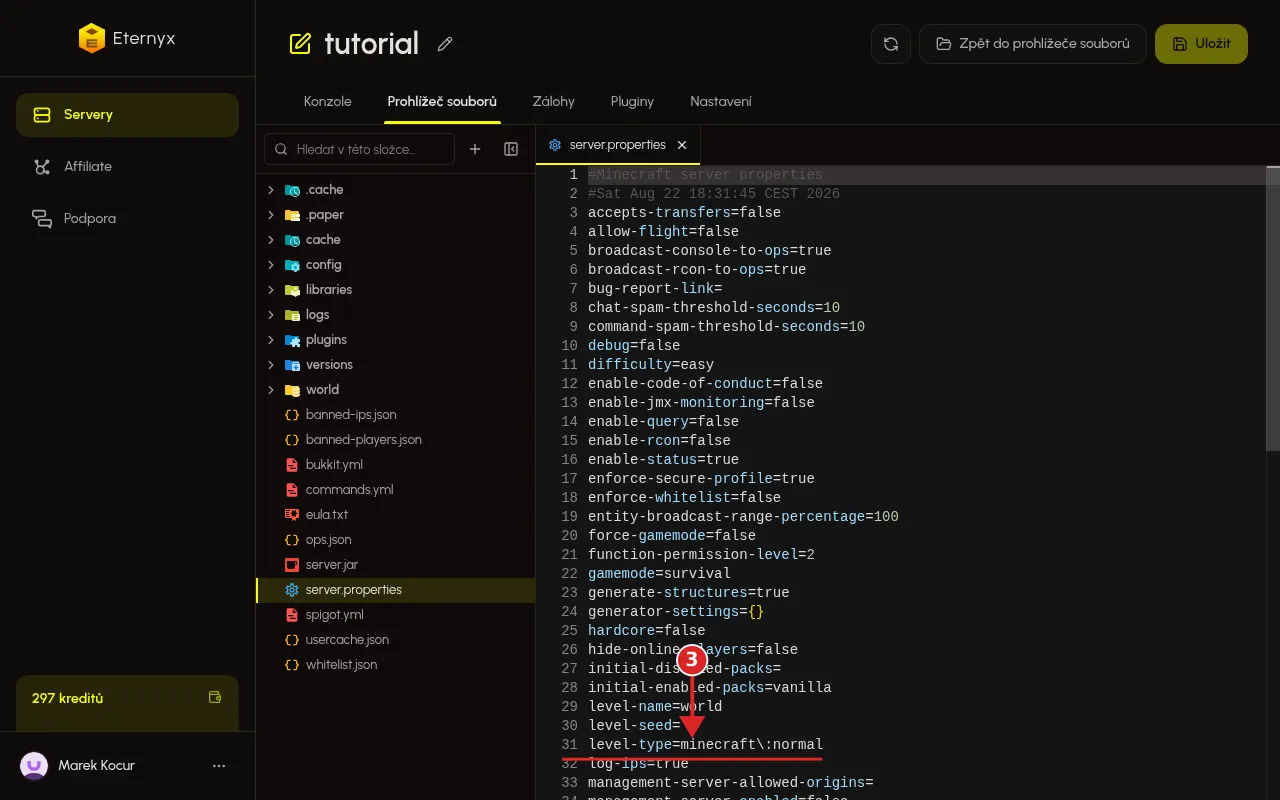The image size is (1280, 800).
Task: Expand the .cache folder chevron
Action: (270, 190)
